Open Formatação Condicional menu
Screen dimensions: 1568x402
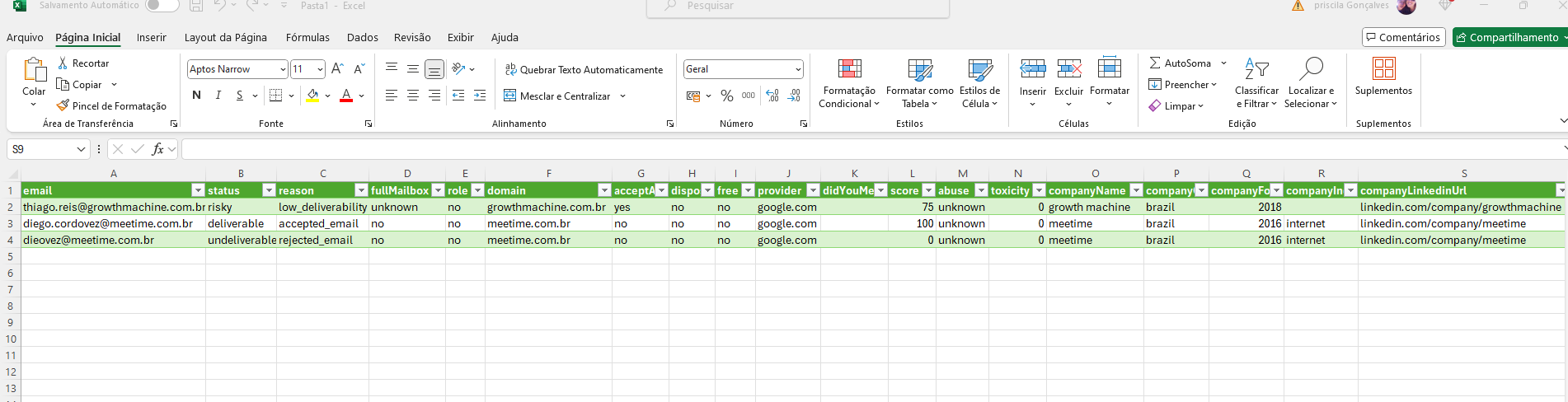[x=849, y=82]
